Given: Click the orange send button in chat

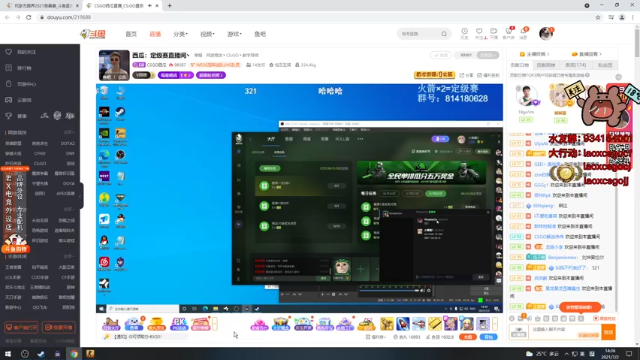Looking at the screenshot, I should (x=609, y=332).
